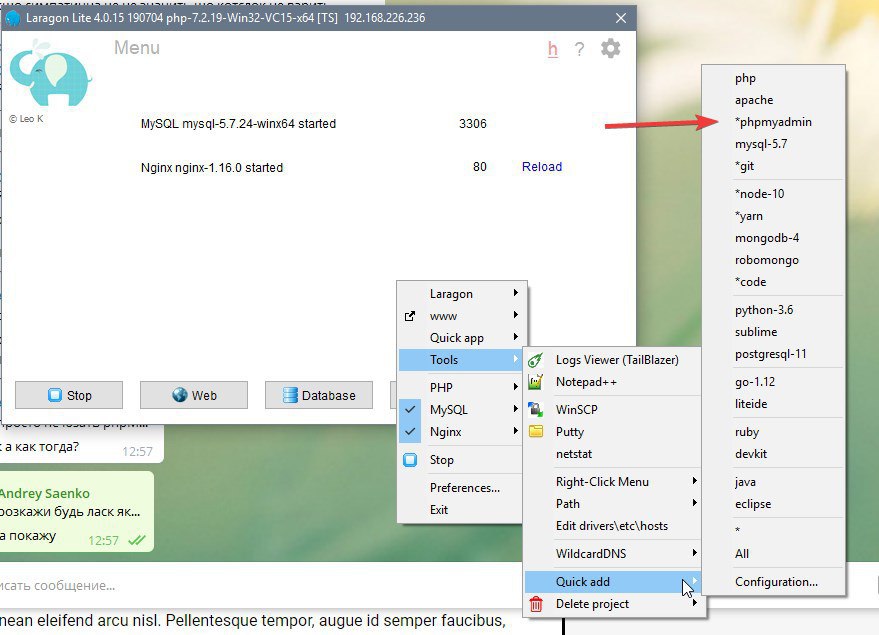The width and height of the screenshot is (879, 635).
Task: Expand the www submenu arrow
Action: [515, 316]
